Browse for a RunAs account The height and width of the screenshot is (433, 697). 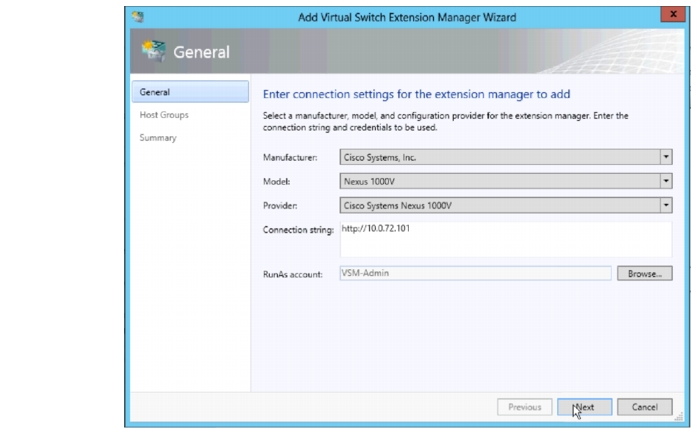645,273
